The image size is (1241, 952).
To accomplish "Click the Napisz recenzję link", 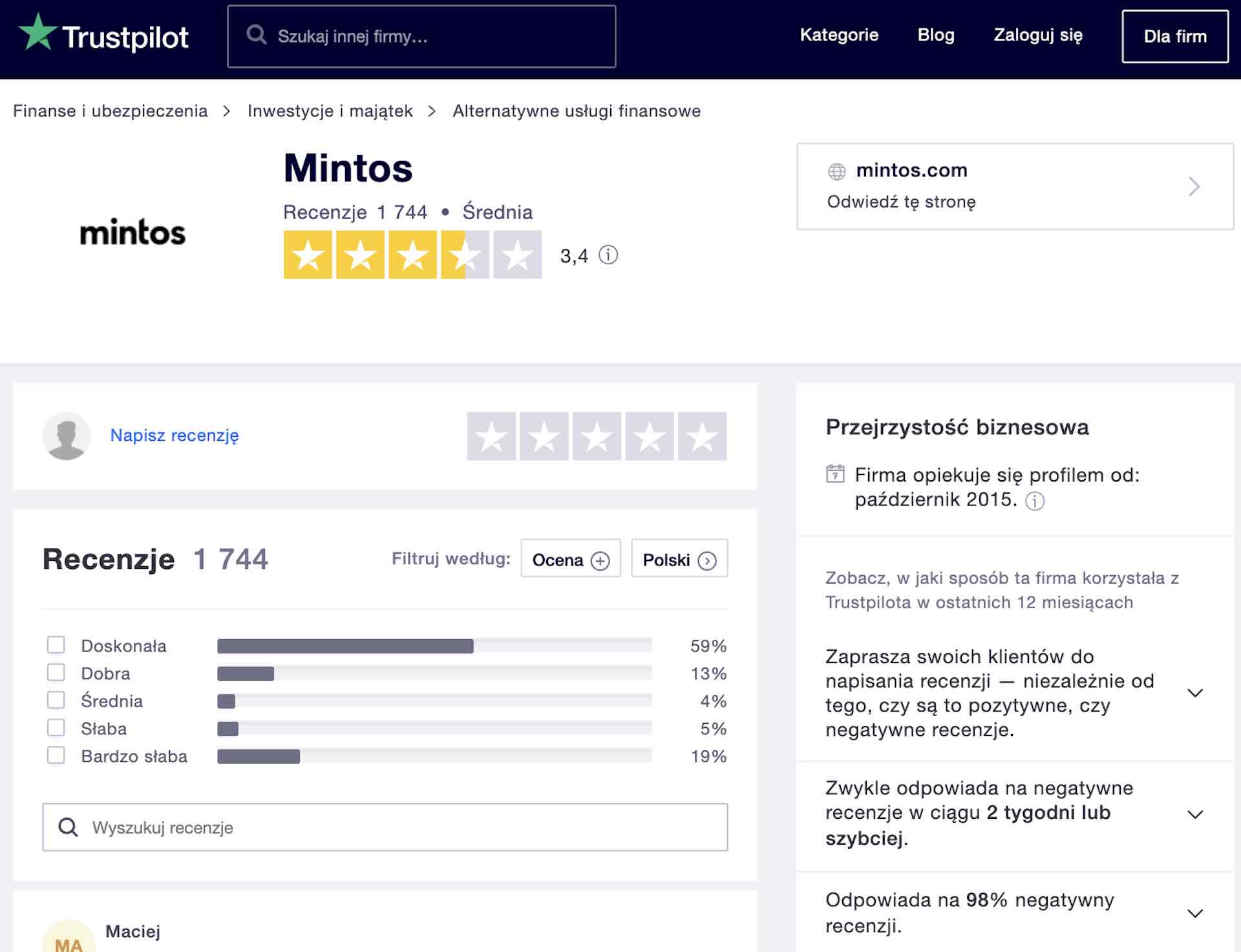I will (175, 436).
